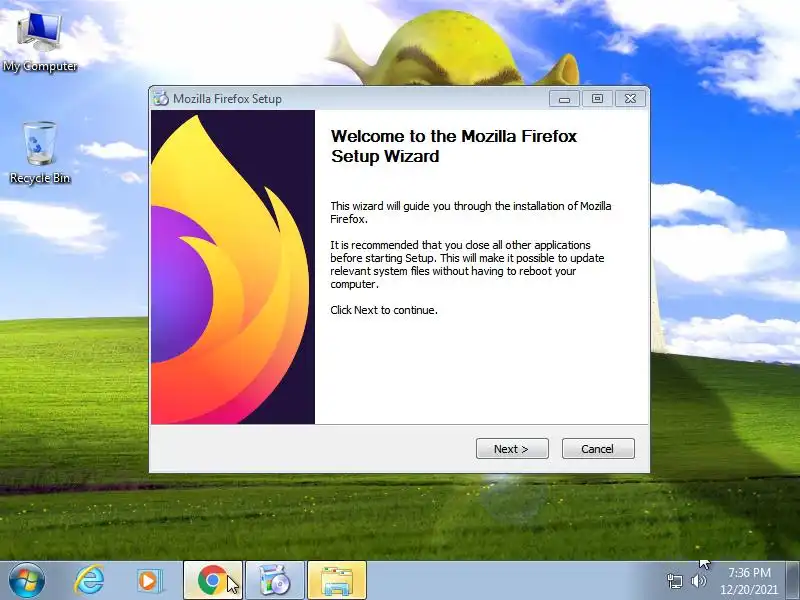Click the Next button in Firefox Setup

(x=512, y=448)
